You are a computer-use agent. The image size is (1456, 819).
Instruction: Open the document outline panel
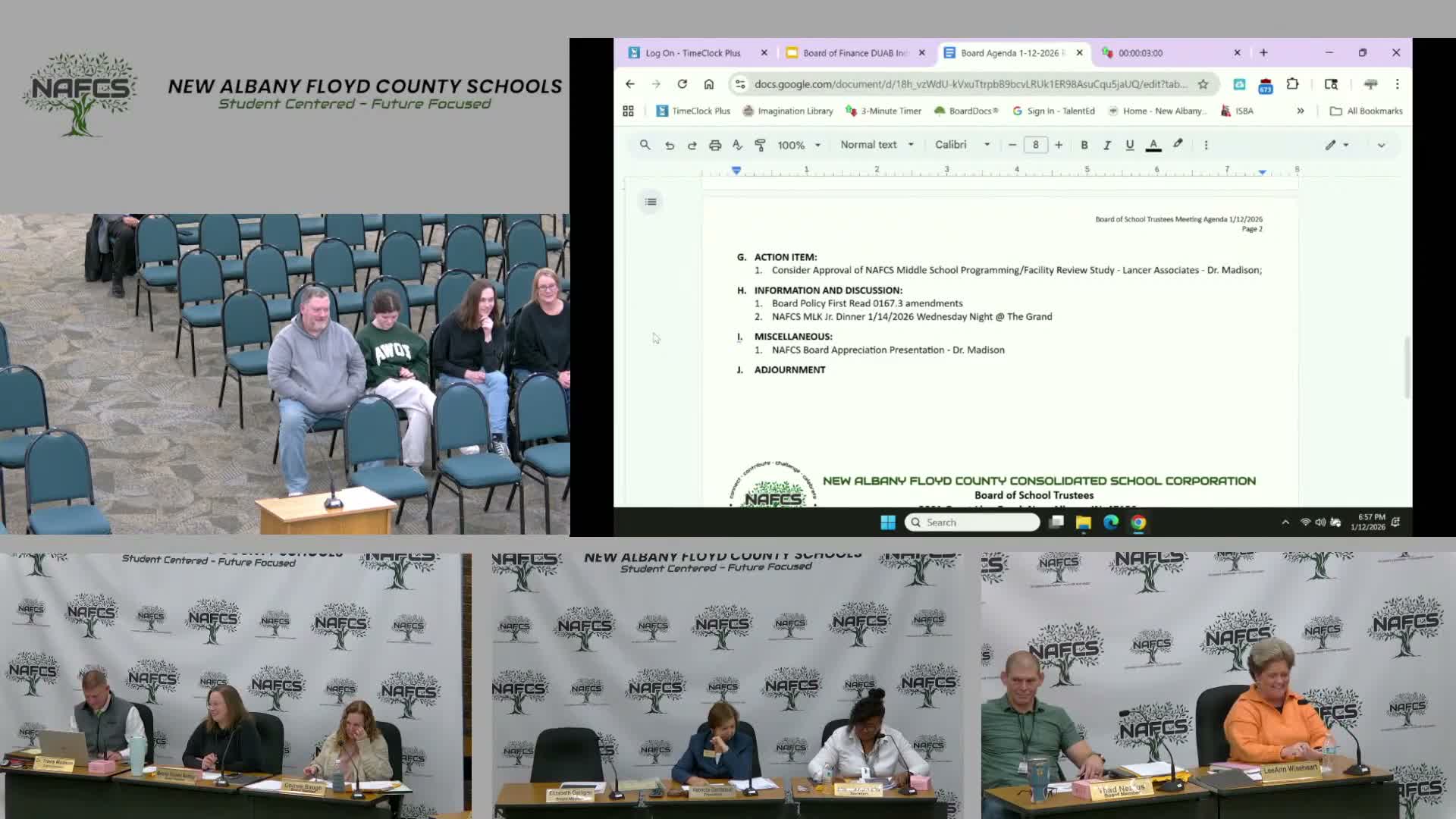(x=651, y=202)
